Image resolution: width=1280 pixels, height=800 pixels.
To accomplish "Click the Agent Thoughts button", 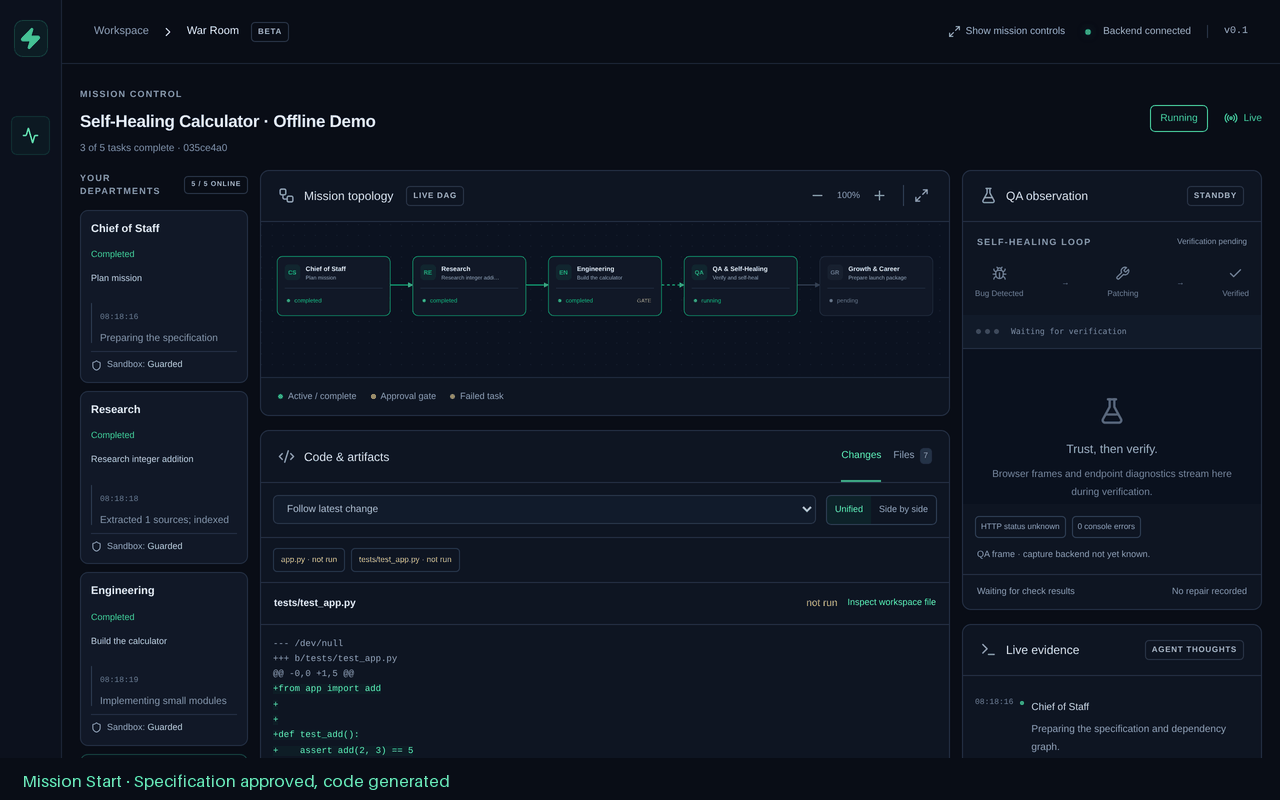I will click(x=1194, y=650).
